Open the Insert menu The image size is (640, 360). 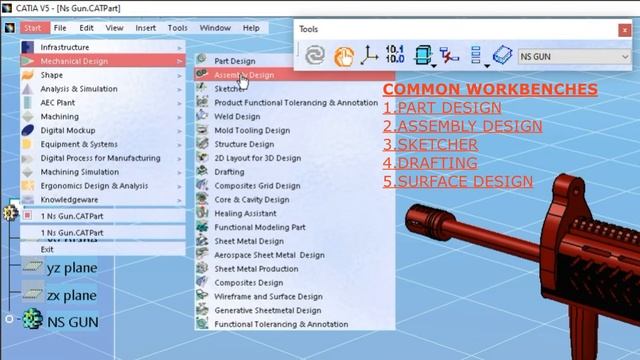click(x=146, y=28)
